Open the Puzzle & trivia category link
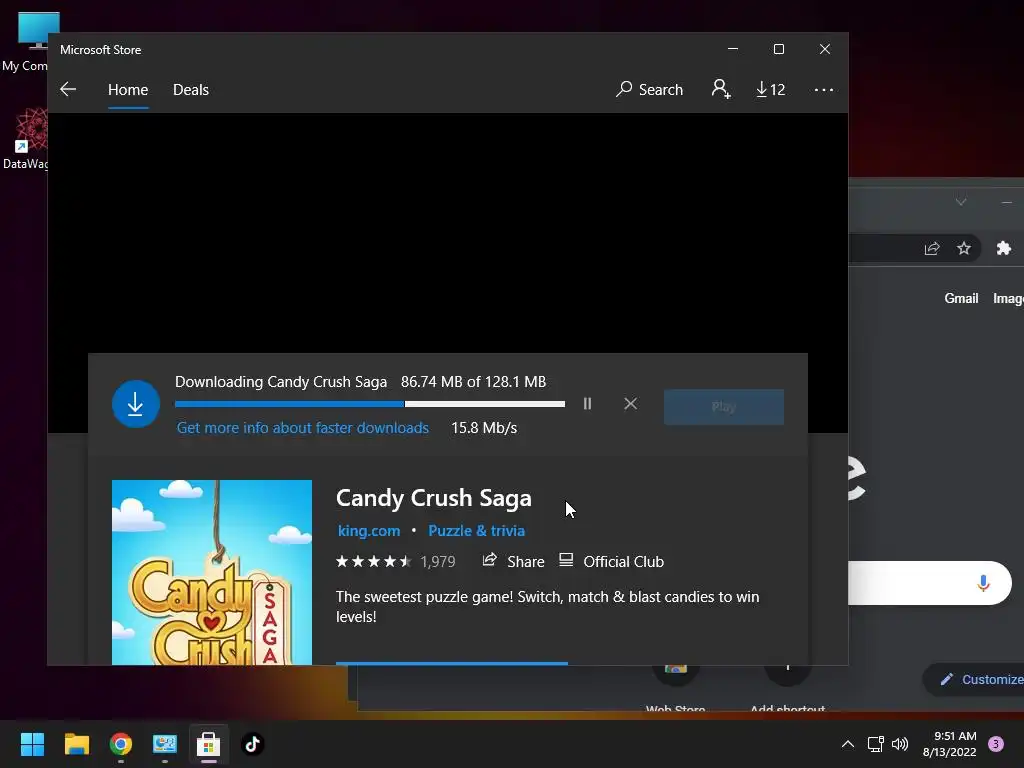Screen dimensions: 1024x768 [x=477, y=531]
